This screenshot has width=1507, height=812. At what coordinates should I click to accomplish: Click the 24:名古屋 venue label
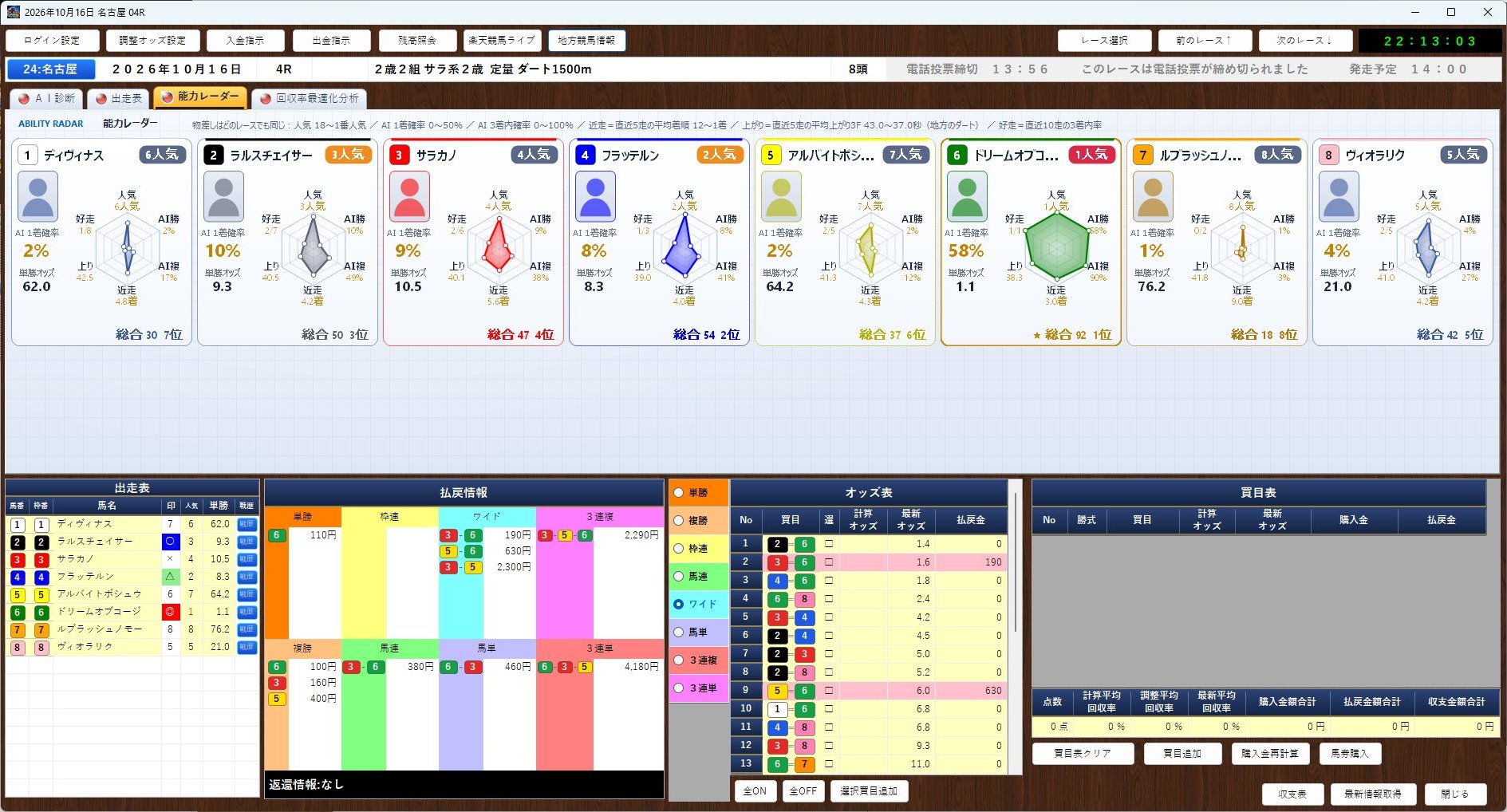(50, 69)
